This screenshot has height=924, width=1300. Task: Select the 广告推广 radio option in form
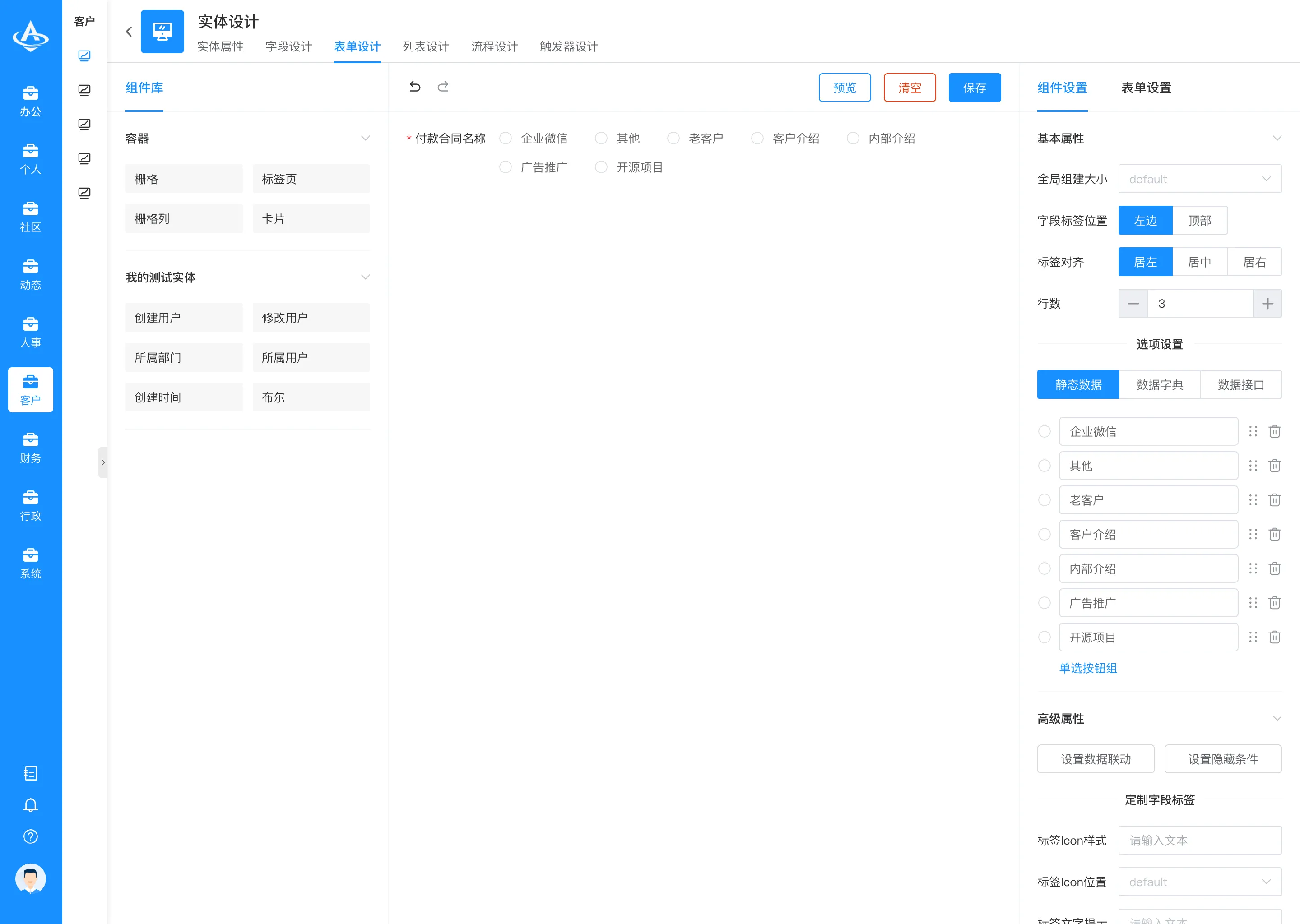pos(506,167)
